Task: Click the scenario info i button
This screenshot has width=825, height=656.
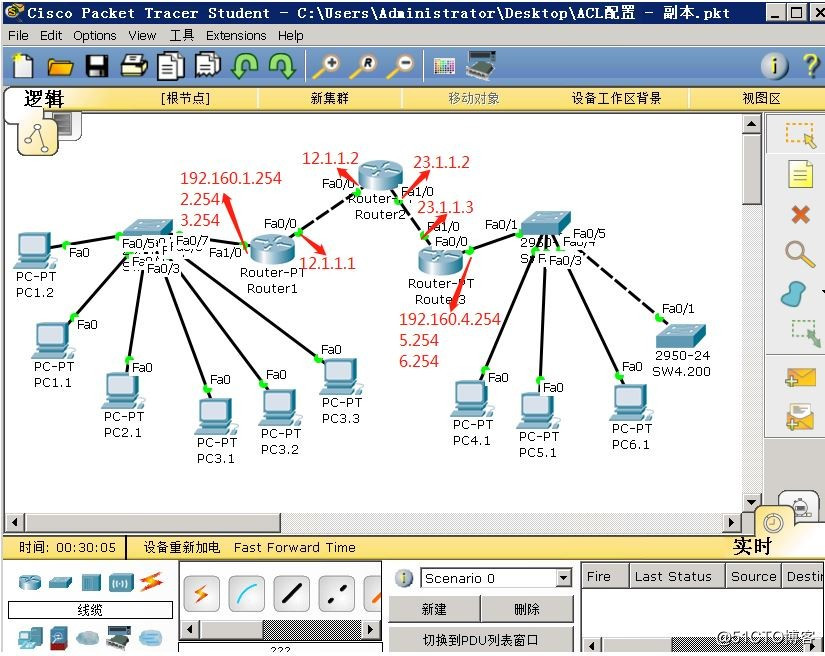Action: (404, 578)
